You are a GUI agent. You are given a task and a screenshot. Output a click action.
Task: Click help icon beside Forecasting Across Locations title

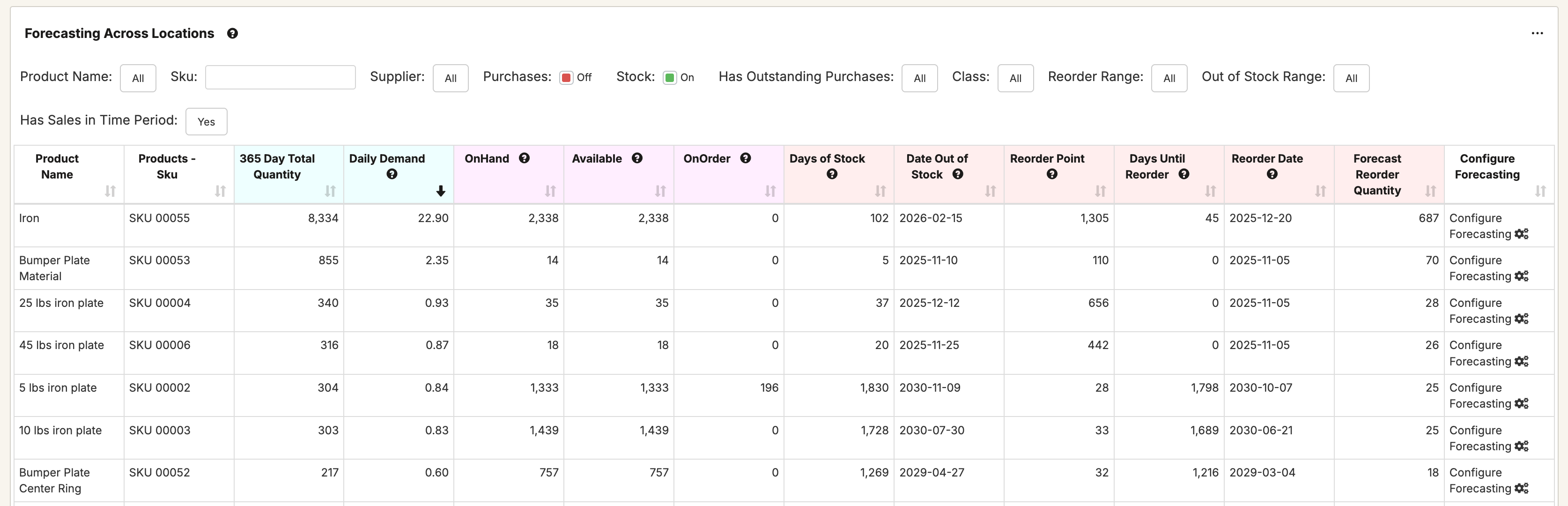pos(232,33)
